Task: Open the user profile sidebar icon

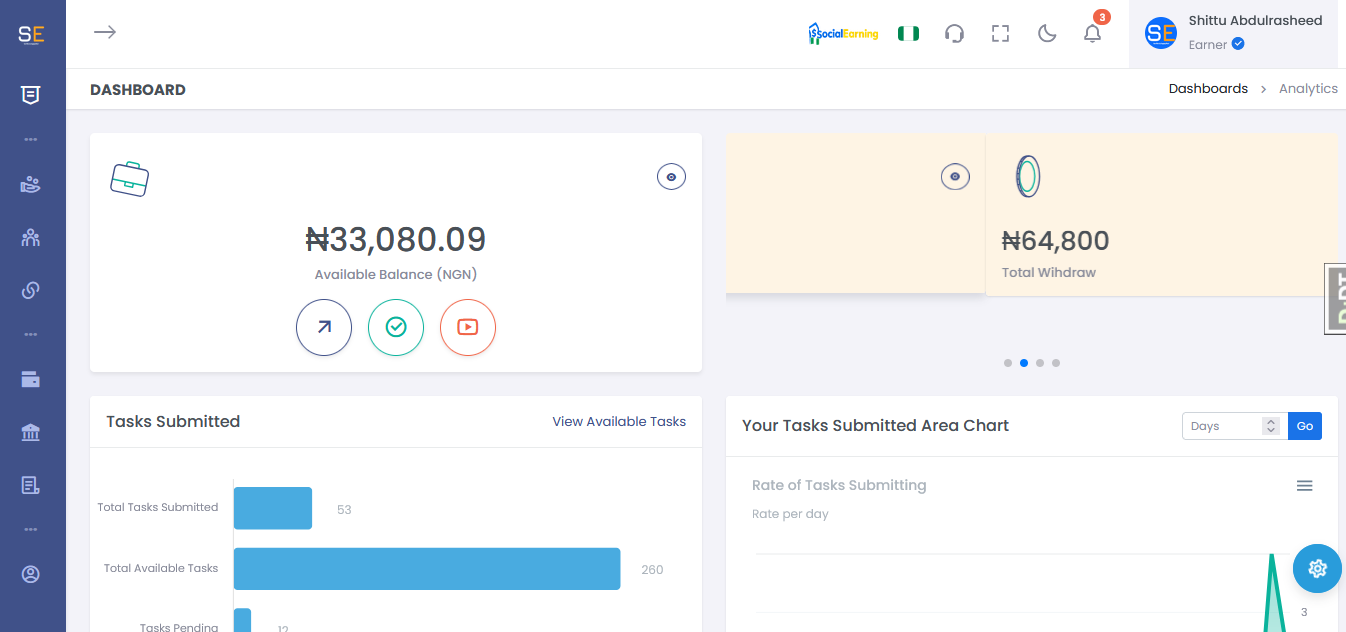Action: [x=30, y=574]
